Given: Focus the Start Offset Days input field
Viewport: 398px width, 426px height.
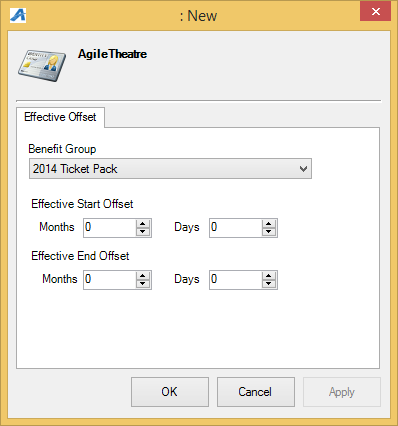Looking at the screenshot, I should coord(236,228).
